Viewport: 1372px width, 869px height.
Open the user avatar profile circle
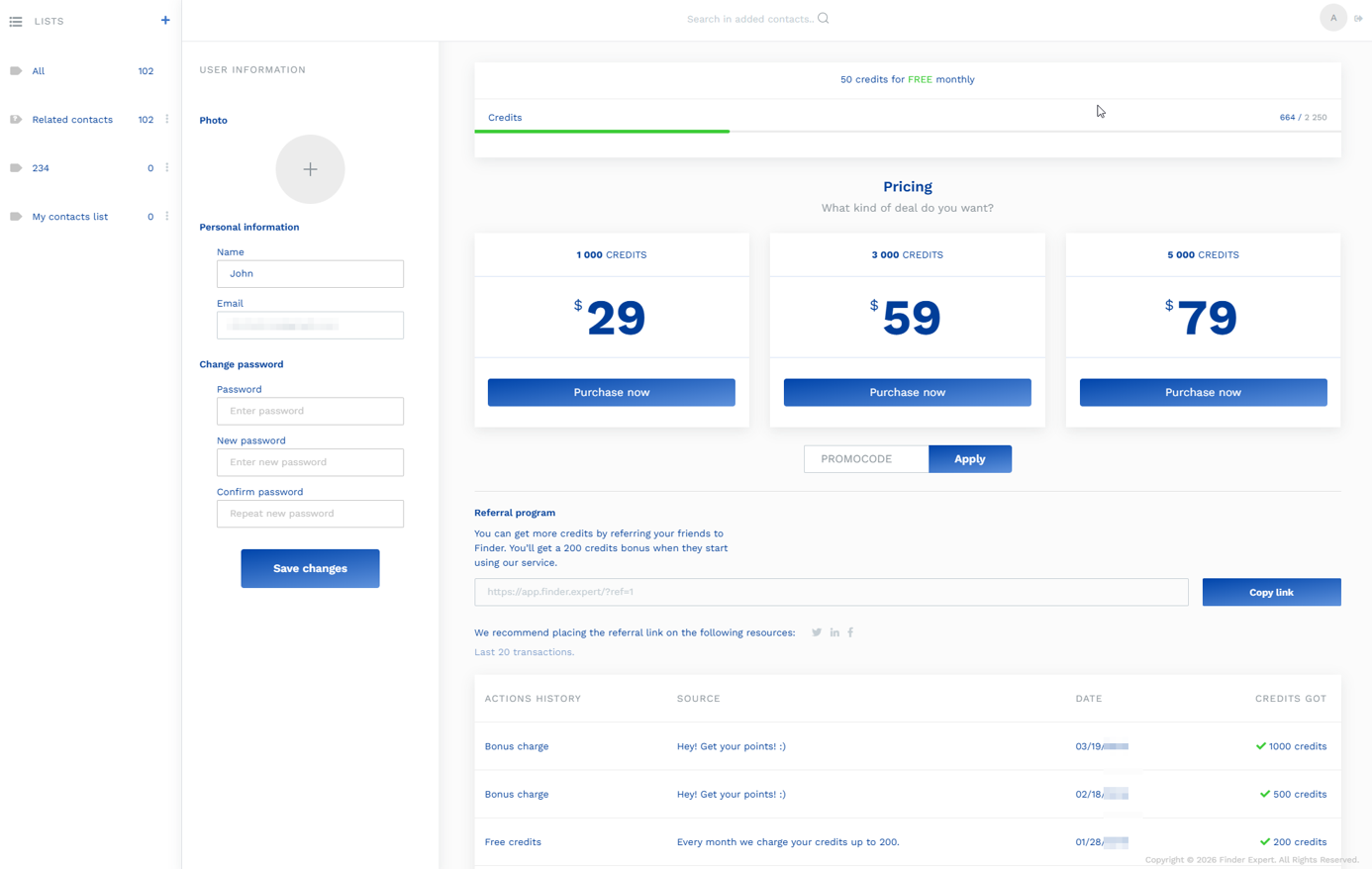pos(1332,18)
